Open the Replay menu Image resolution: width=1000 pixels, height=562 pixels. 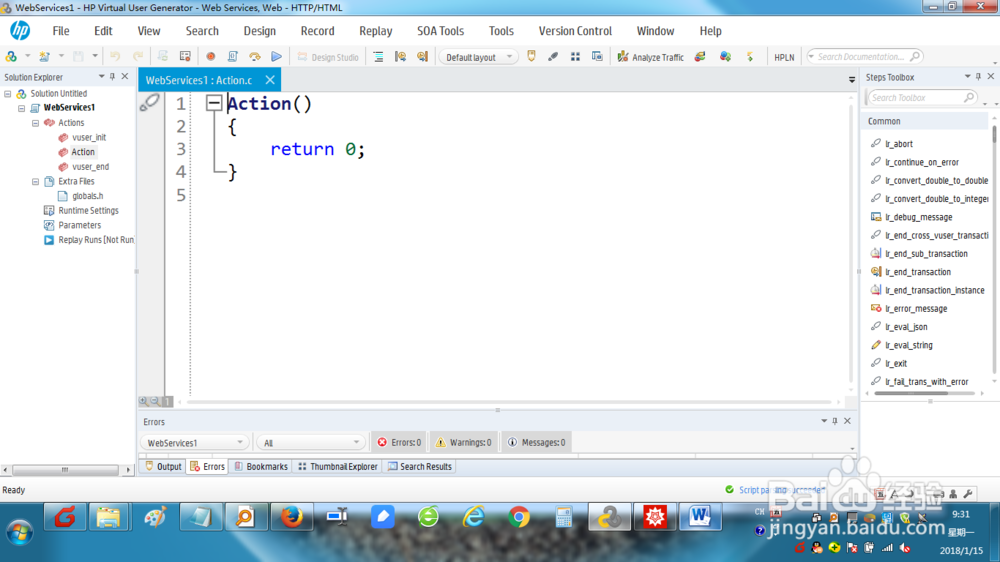point(376,31)
